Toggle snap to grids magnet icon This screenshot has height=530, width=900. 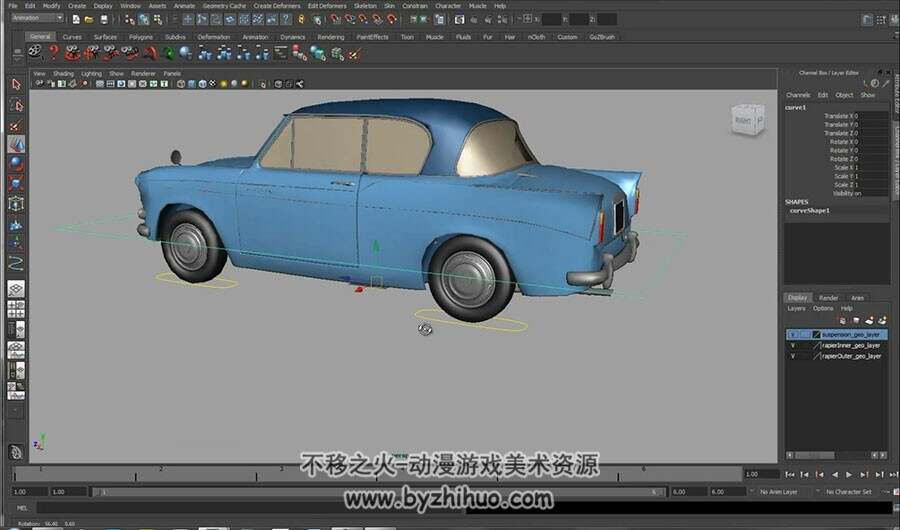(x=336, y=20)
